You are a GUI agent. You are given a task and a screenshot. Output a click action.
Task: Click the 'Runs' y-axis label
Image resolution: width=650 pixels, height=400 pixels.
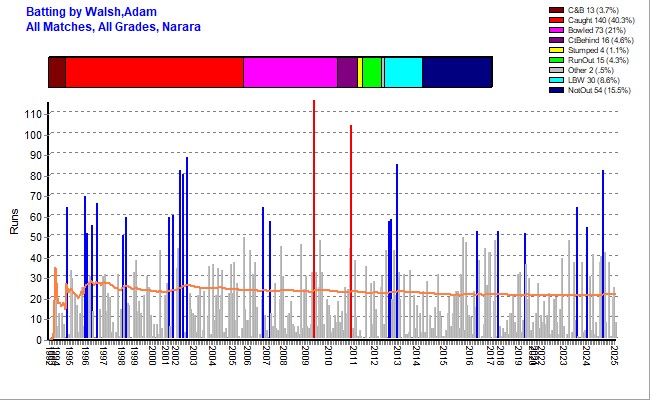[x=14, y=221]
